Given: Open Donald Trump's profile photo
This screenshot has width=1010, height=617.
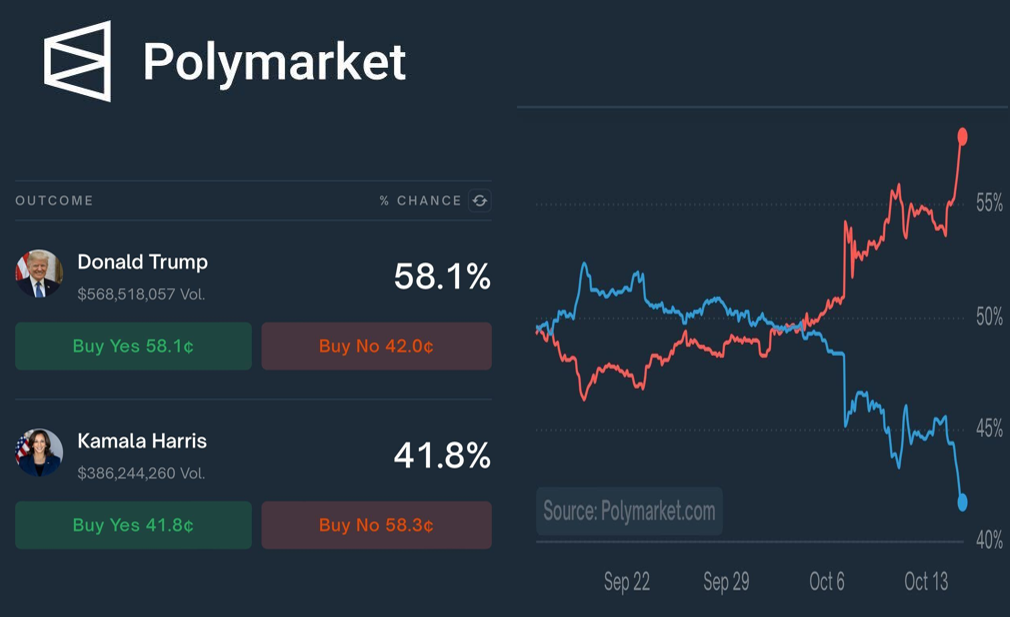Looking at the screenshot, I should 39,274.
